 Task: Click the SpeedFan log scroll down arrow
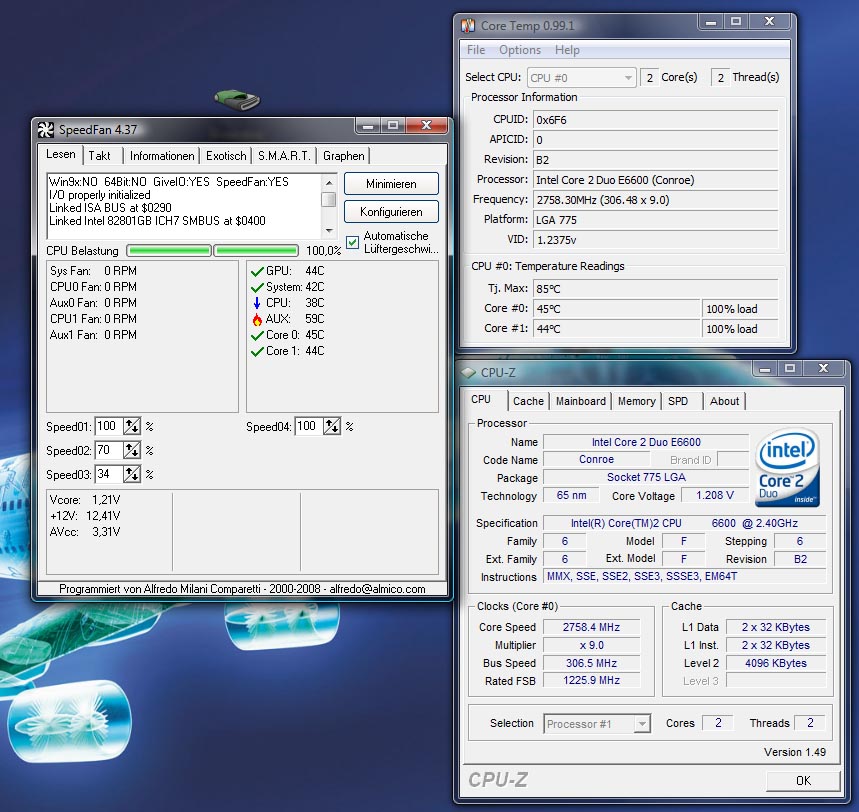329,231
